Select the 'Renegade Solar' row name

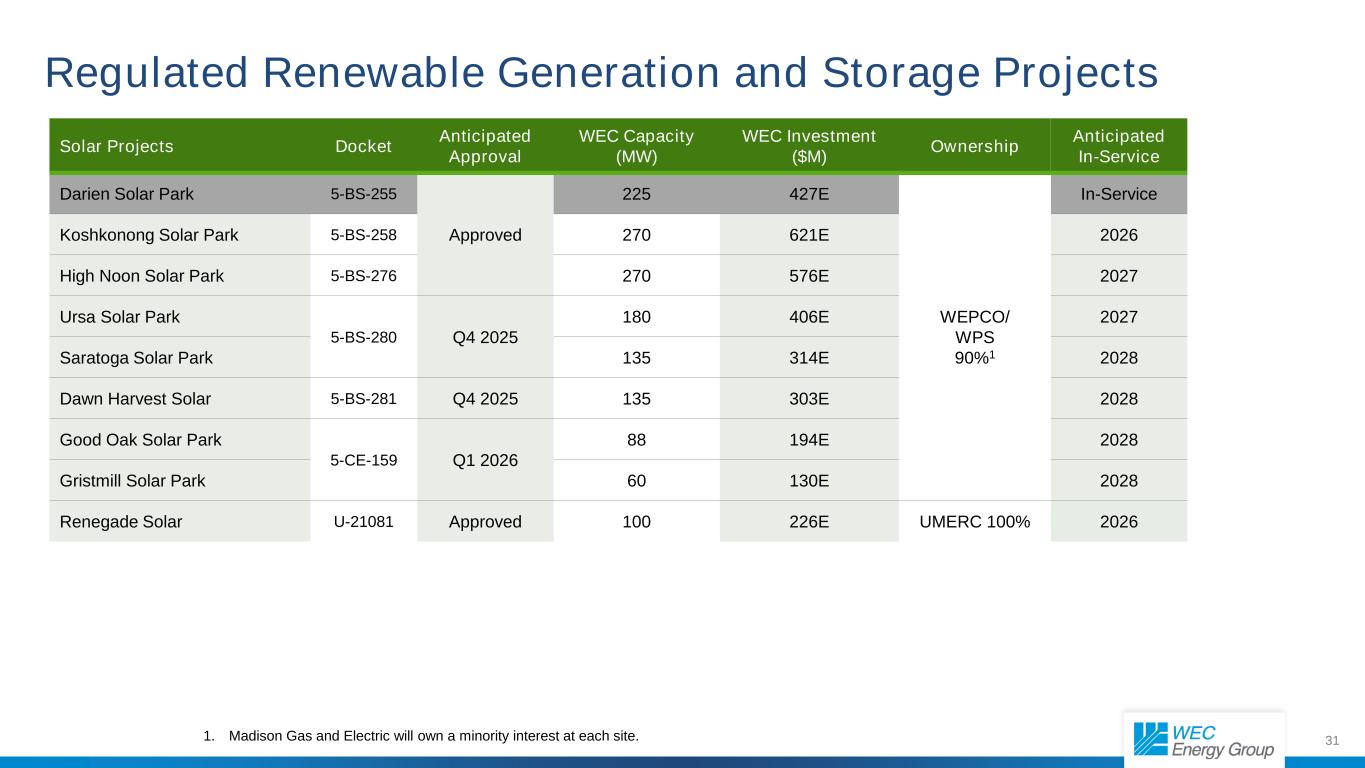click(121, 522)
